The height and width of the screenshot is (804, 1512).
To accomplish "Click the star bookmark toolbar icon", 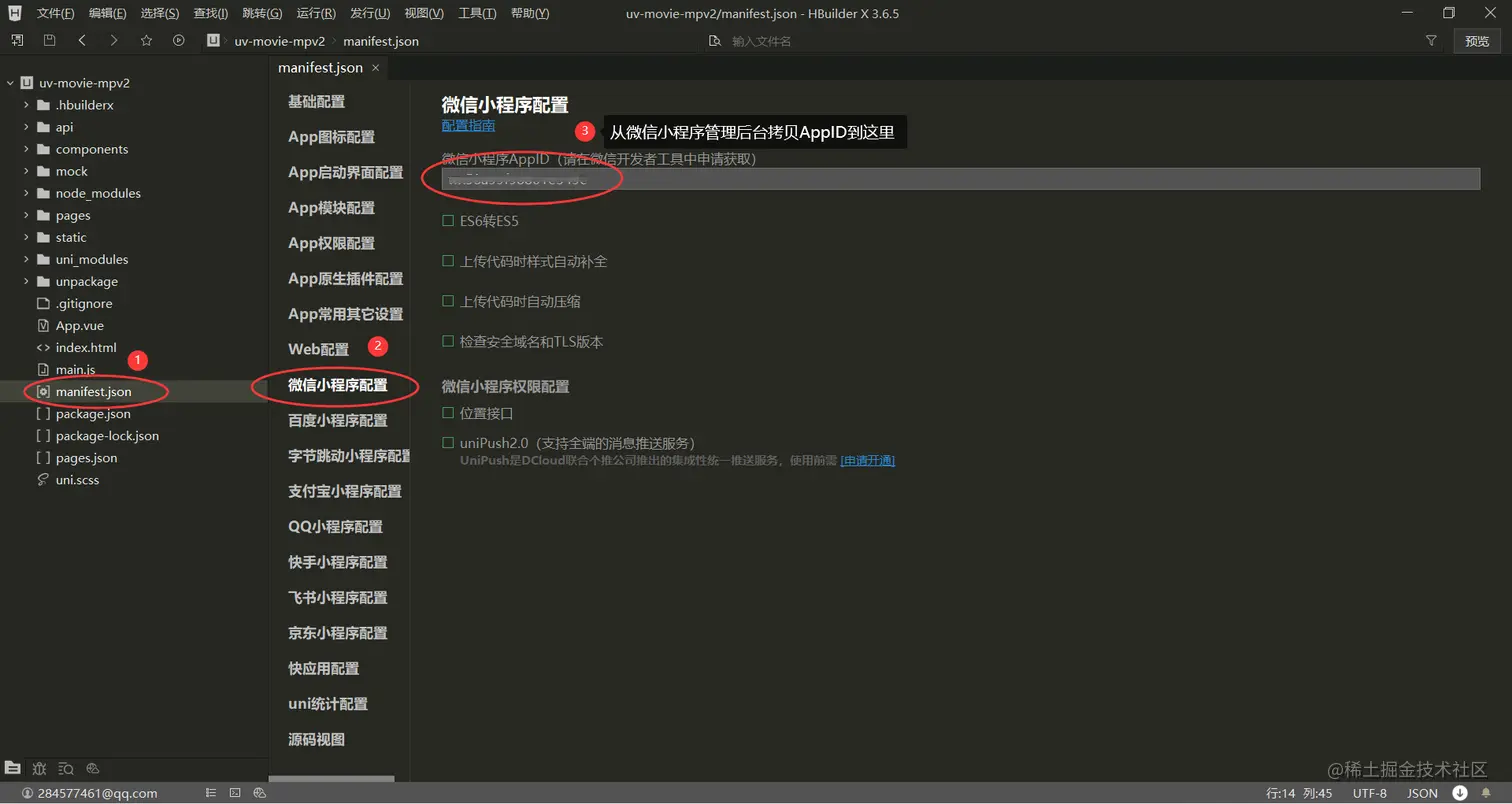I will click(x=146, y=41).
